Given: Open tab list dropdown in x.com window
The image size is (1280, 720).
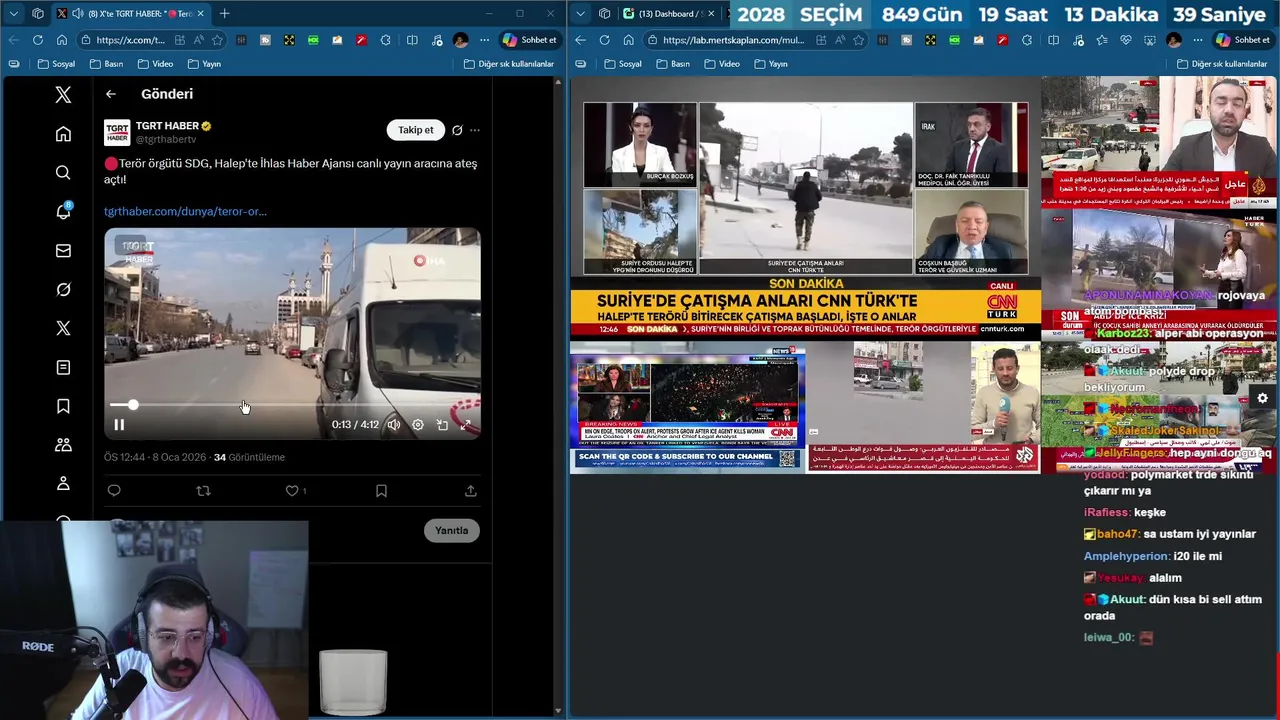Looking at the screenshot, I should click(13, 14).
